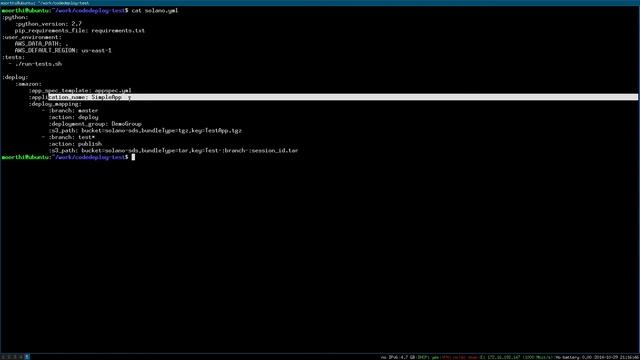Click ':app_spec_template: appspec.yml' line
The image size is (640, 360).
80,91
